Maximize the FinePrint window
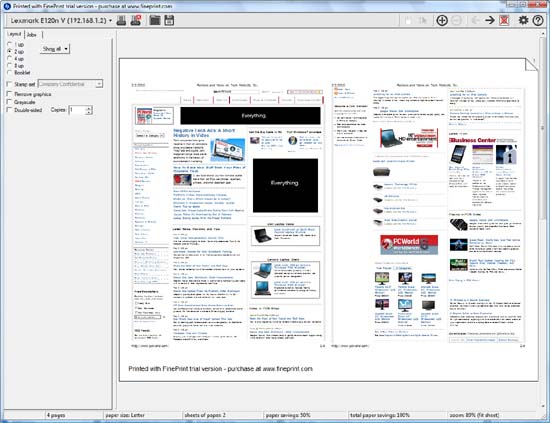Image resolution: width=550 pixels, height=423 pixels. (x=523, y=4)
